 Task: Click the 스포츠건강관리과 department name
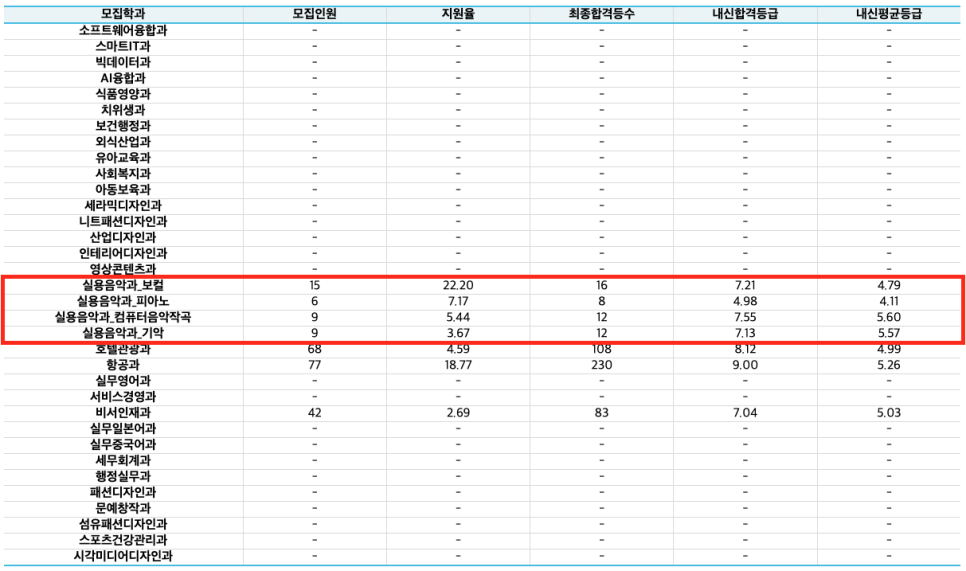[x=123, y=540]
